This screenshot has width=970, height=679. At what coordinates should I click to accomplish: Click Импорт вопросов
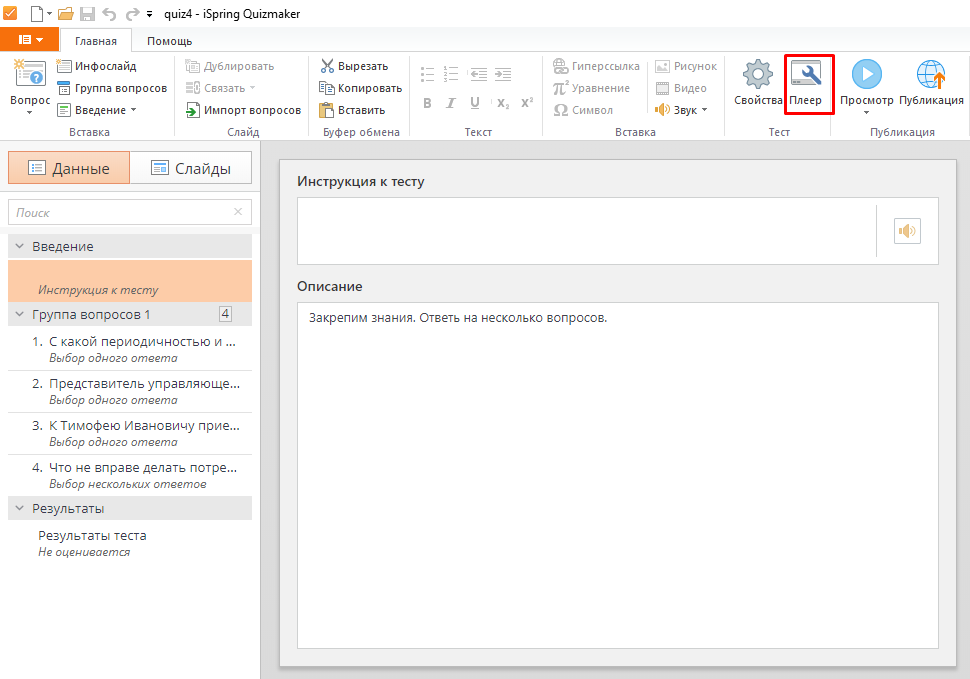click(243, 110)
